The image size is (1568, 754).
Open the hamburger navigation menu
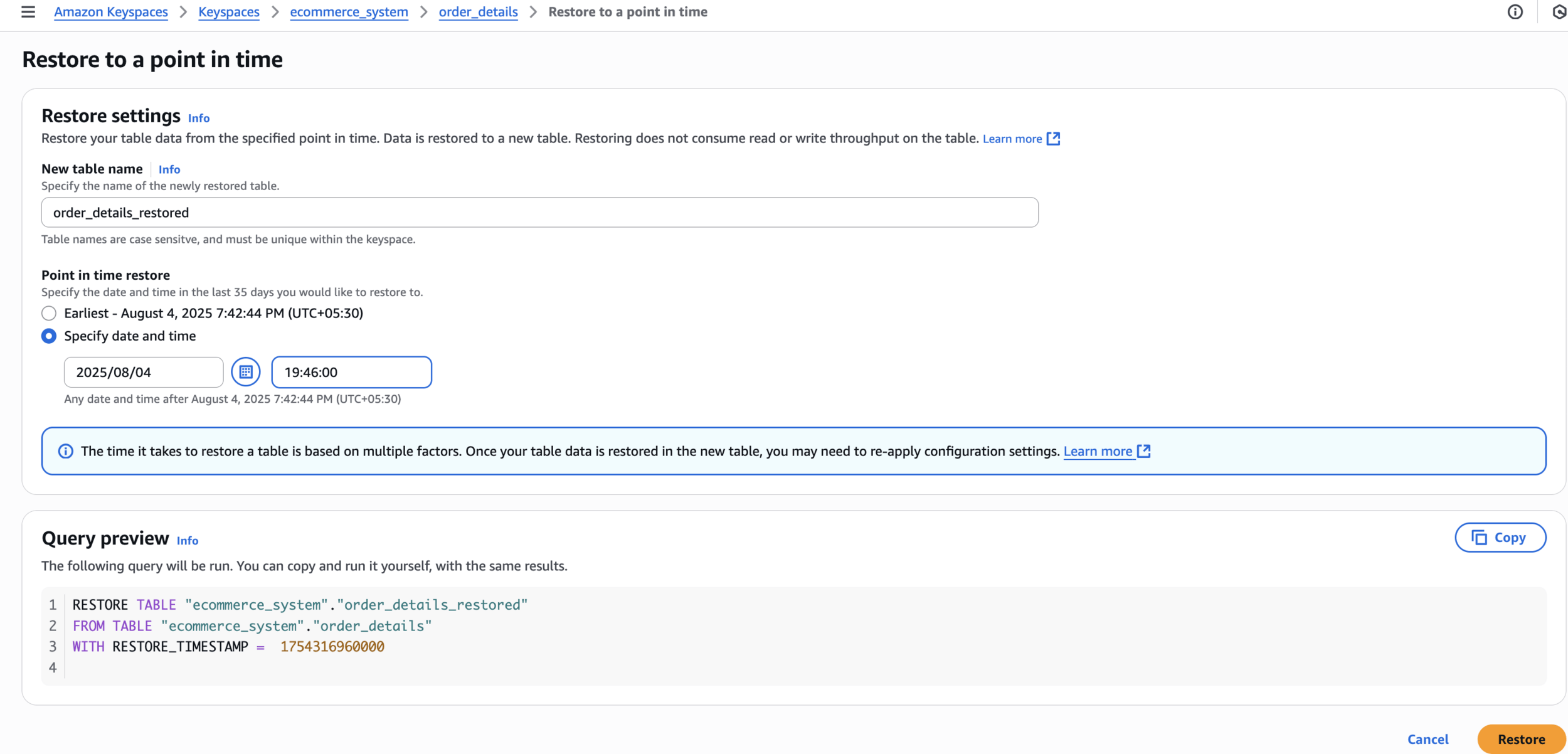click(x=28, y=12)
